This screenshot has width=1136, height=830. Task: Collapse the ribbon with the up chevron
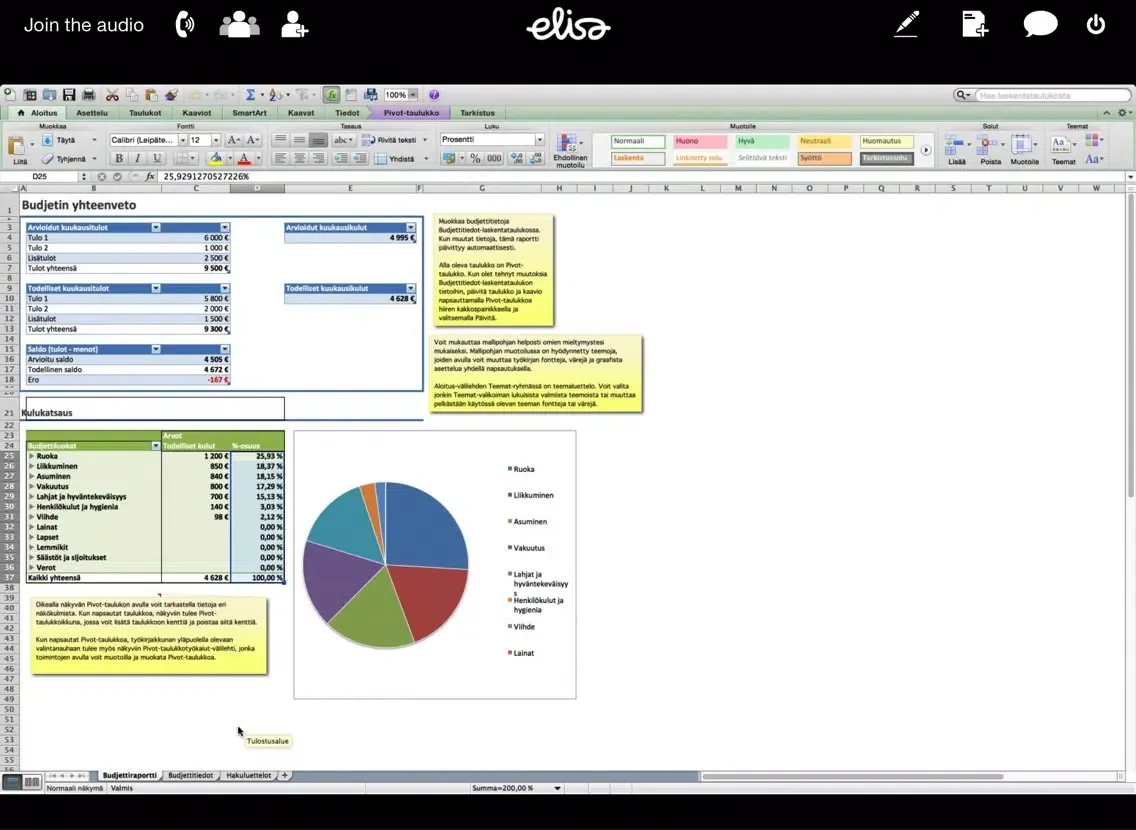click(x=1106, y=113)
